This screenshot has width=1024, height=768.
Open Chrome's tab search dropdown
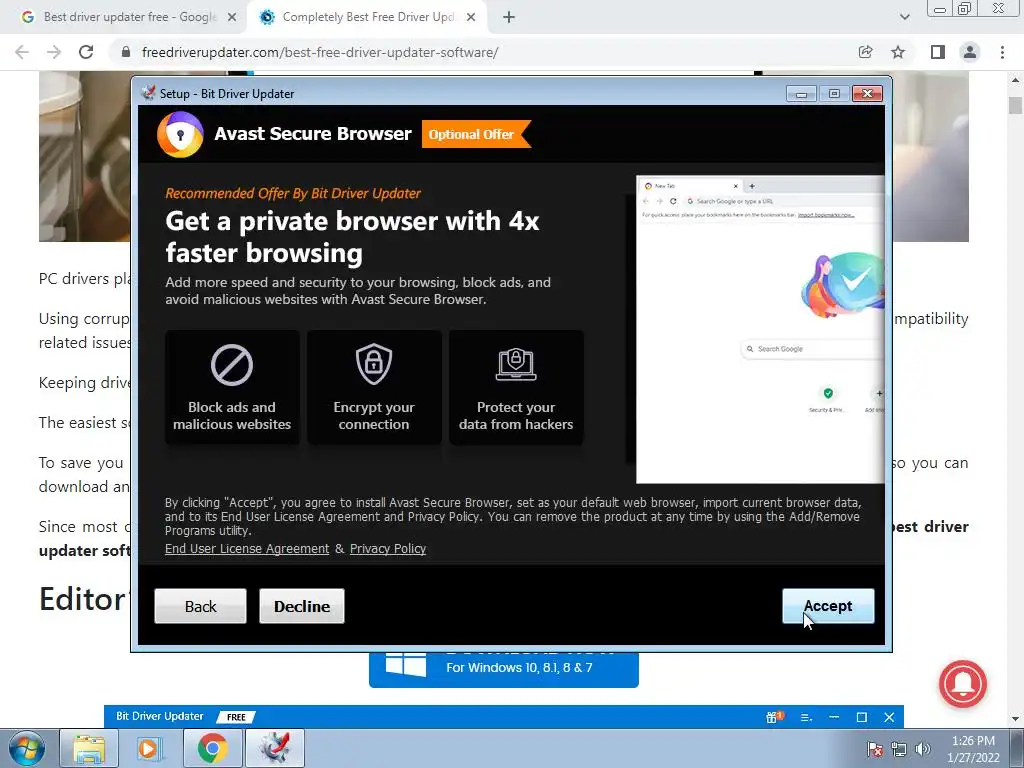pos(904,18)
